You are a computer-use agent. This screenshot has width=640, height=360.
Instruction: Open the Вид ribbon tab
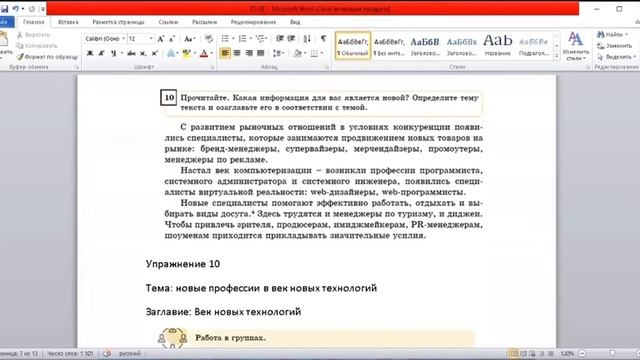pos(295,22)
